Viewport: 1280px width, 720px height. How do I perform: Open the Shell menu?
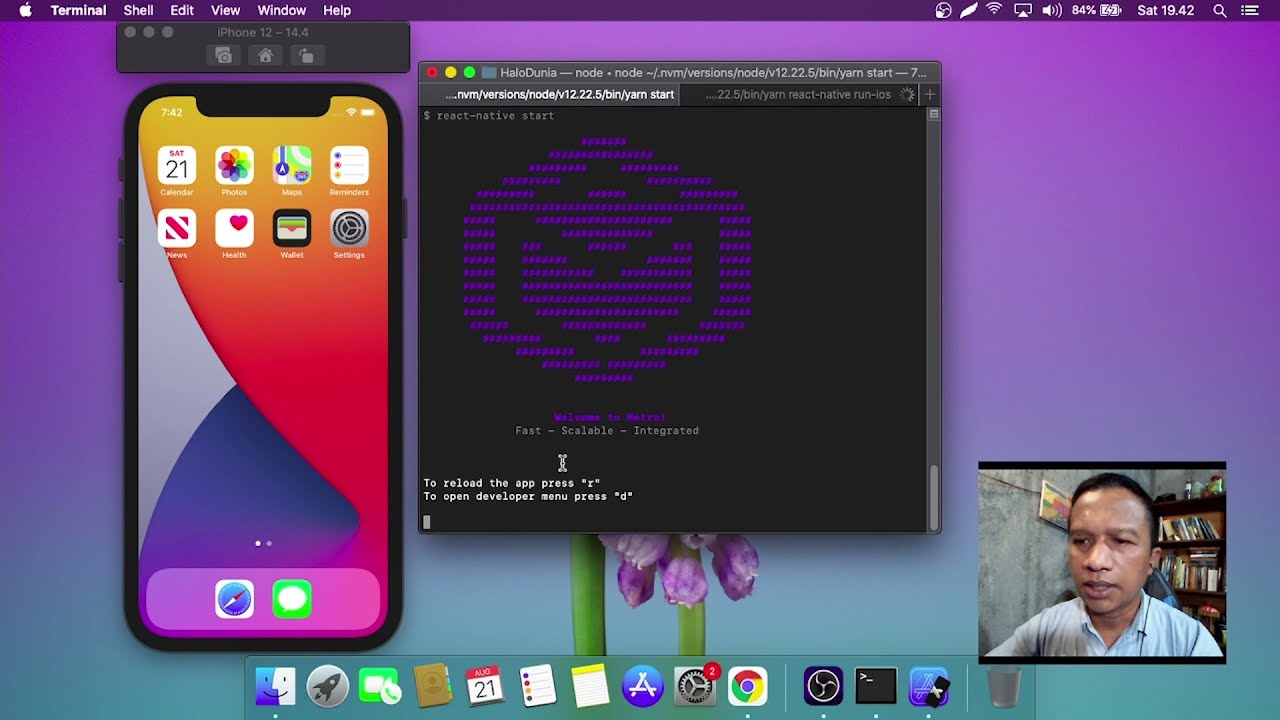click(x=138, y=10)
